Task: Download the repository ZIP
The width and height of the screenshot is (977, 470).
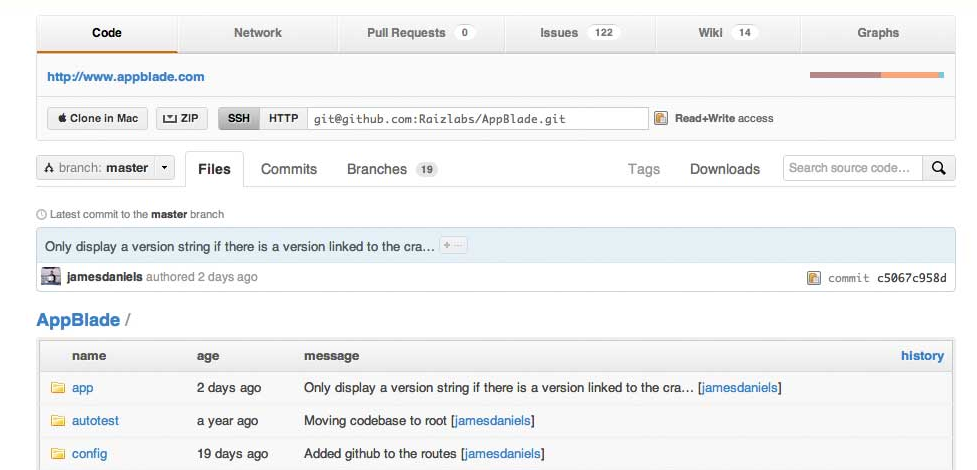Action: click(182, 118)
